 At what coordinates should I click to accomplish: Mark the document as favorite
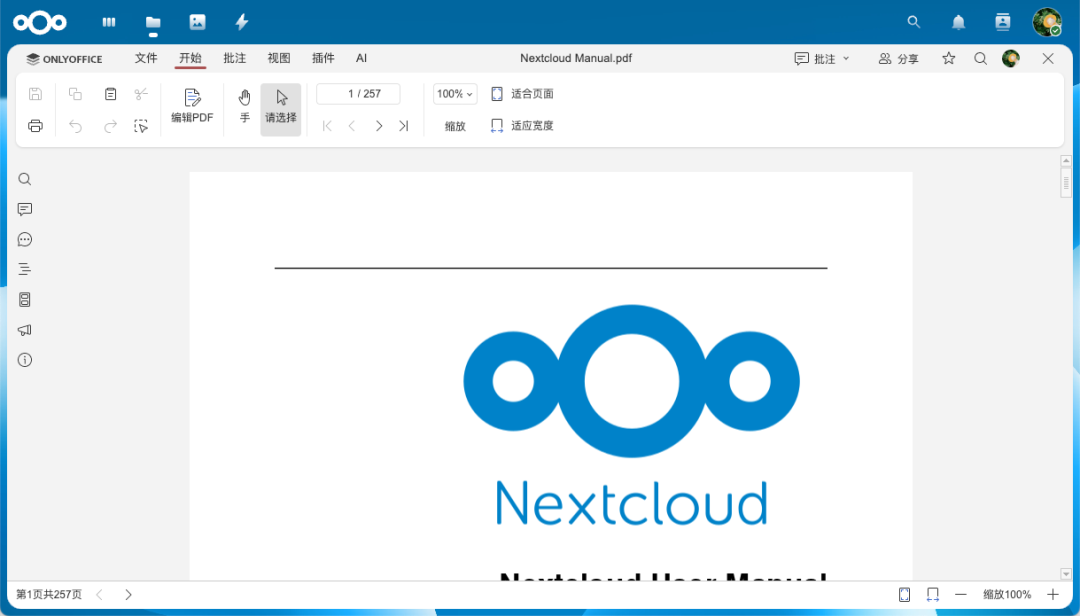coord(948,58)
